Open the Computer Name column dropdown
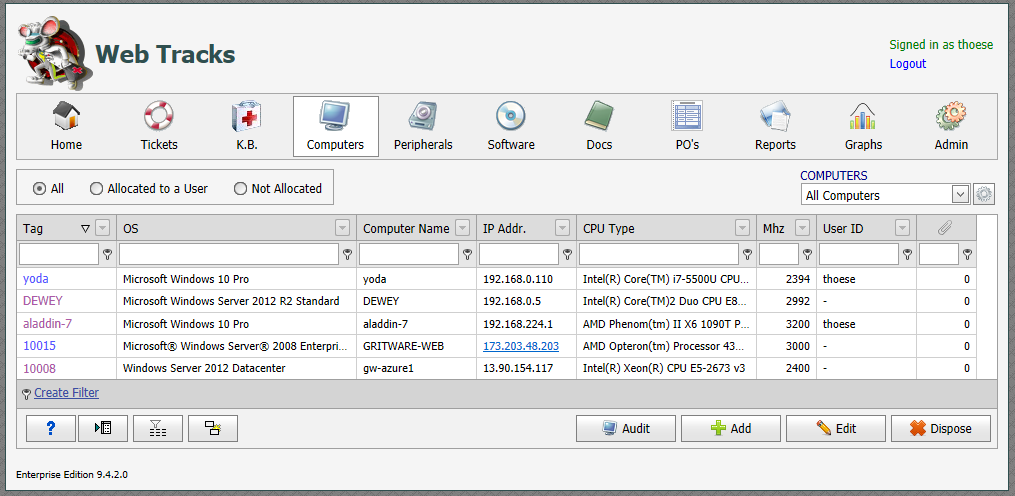The width and height of the screenshot is (1015, 496). click(x=462, y=228)
